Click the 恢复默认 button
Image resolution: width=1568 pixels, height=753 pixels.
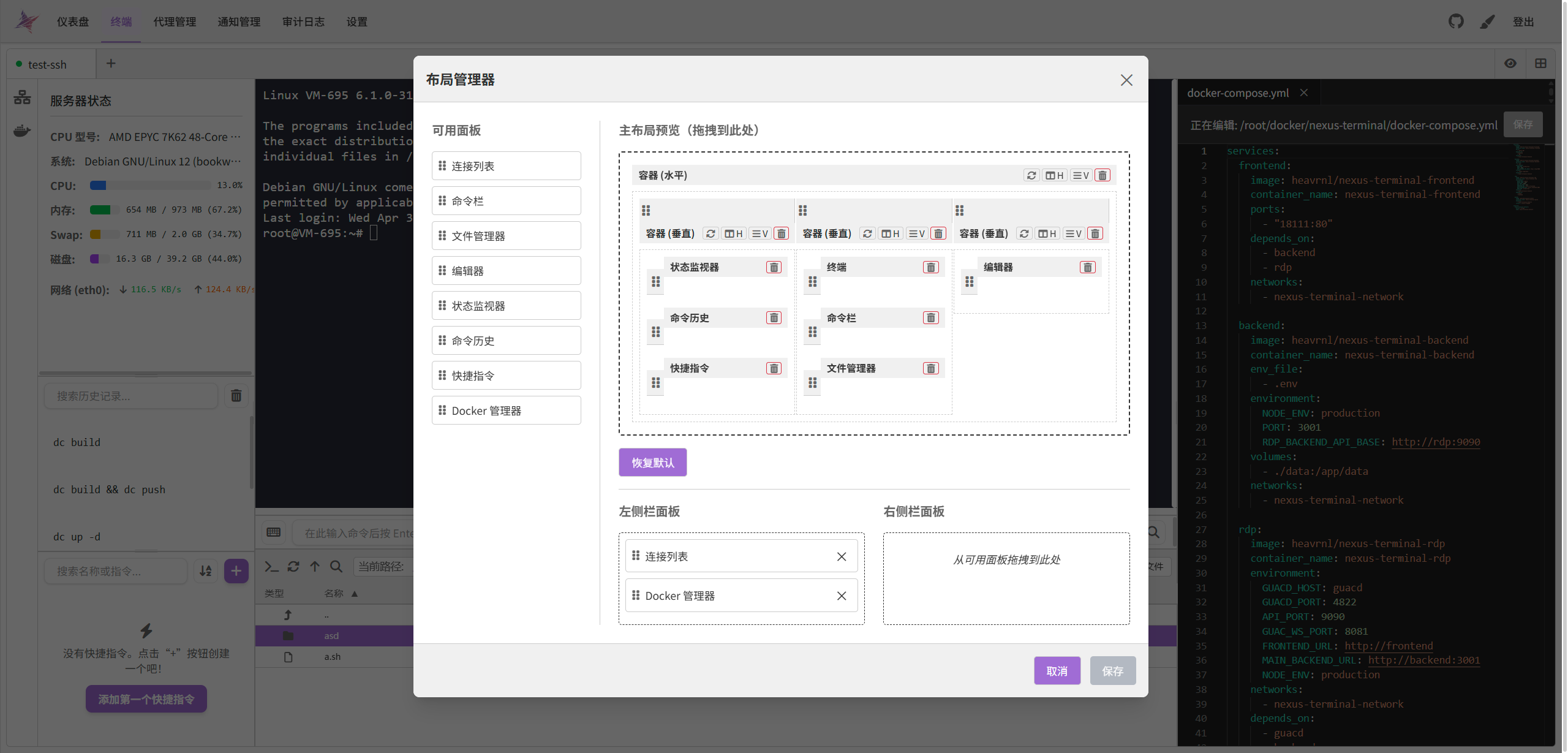tap(652, 463)
